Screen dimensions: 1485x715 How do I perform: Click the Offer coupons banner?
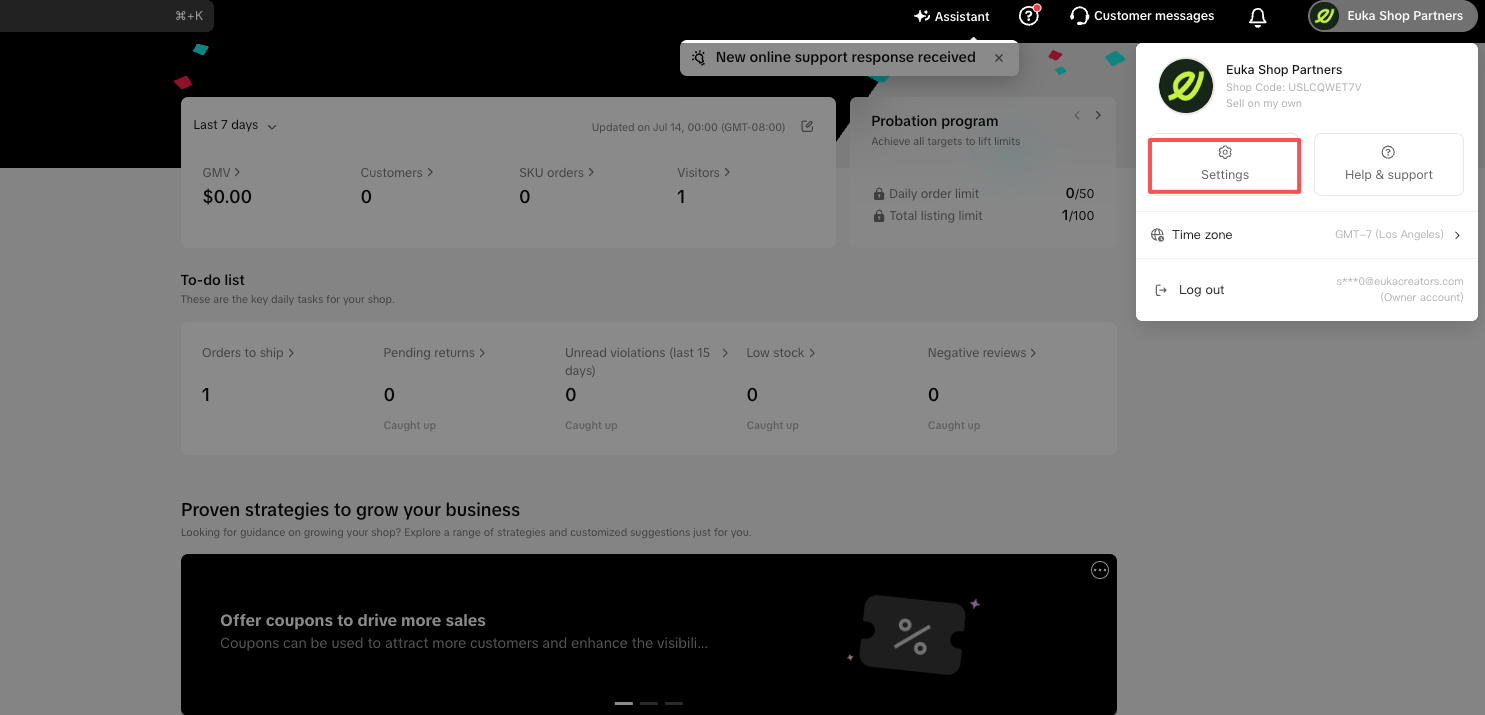pos(648,634)
